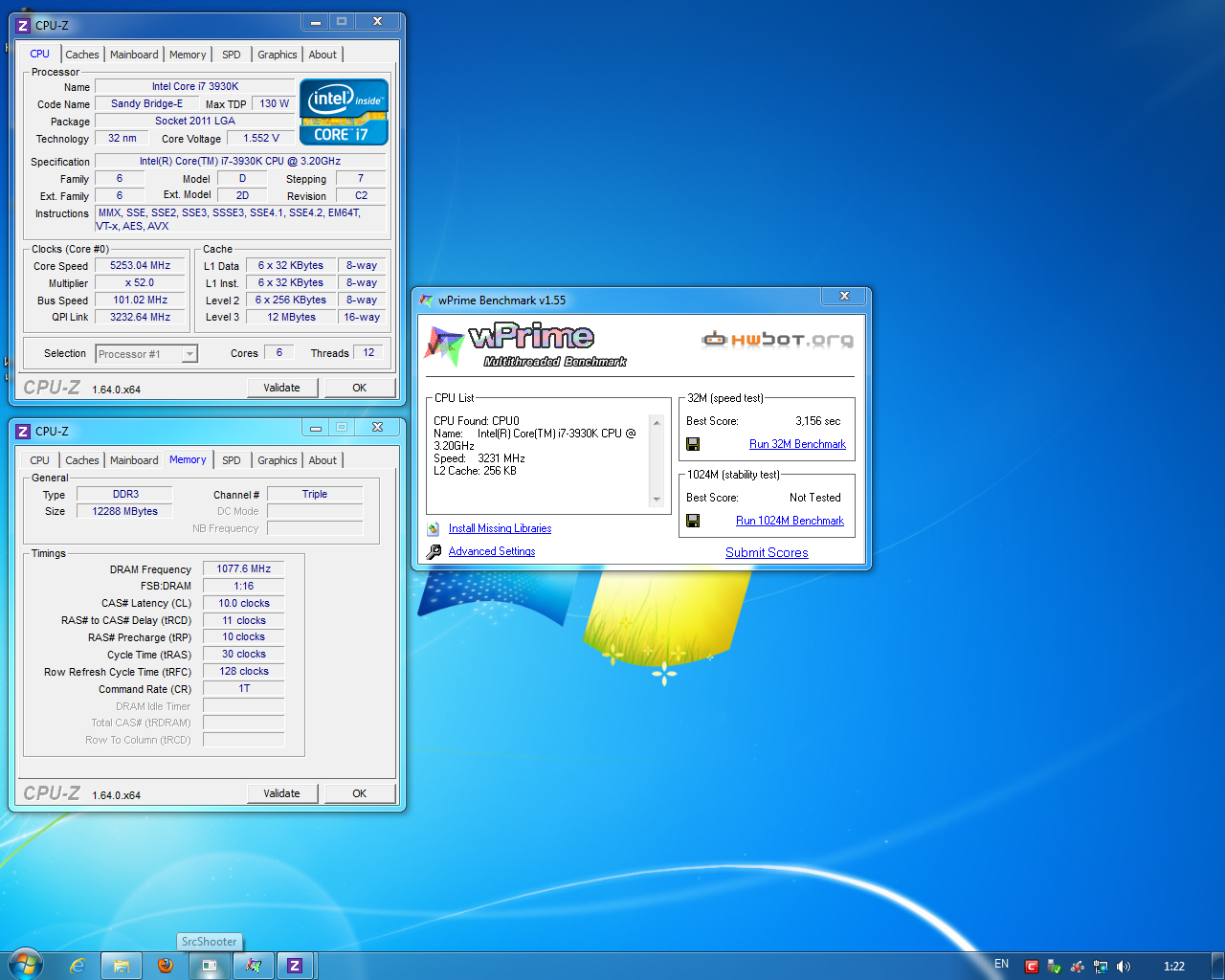Screen dimensions: 1225x980
Task: Click the Multiplier value x 52.0
Action: click(140, 283)
